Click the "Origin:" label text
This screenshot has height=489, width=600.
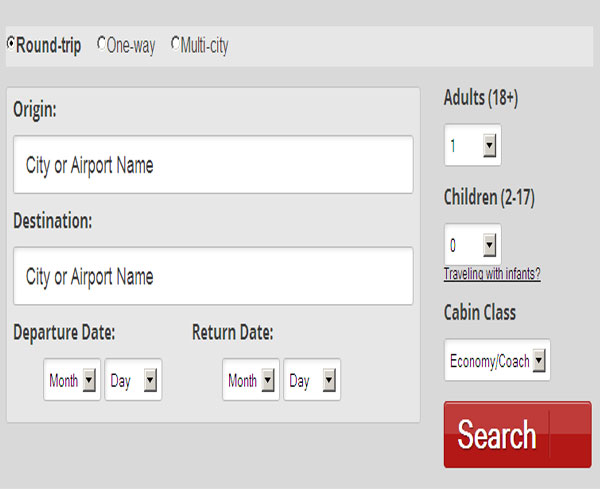click(35, 110)
